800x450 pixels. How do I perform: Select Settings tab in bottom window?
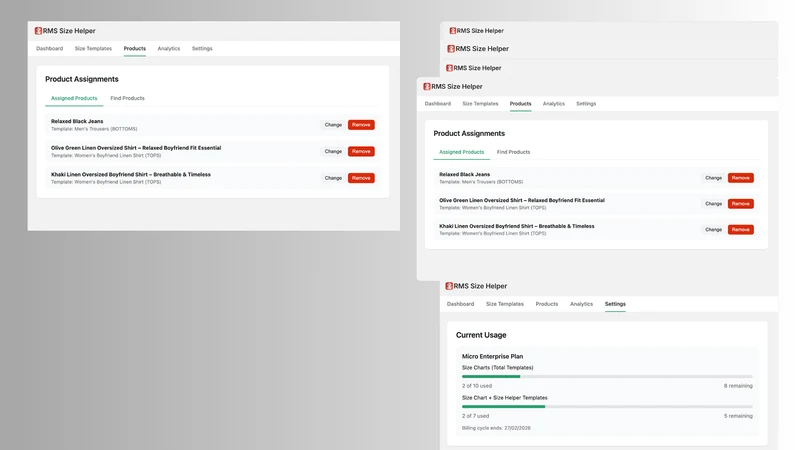[x=615, y=304]
